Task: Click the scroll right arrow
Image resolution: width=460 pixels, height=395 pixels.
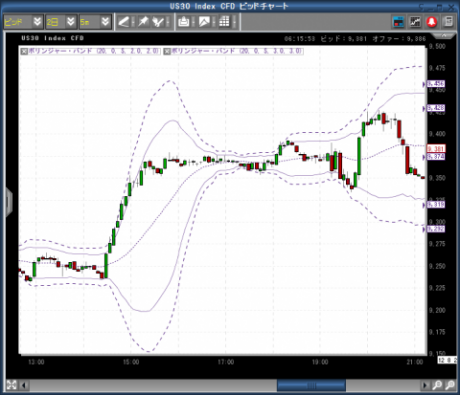Action: pyautogui.click(x=425, y=386)
